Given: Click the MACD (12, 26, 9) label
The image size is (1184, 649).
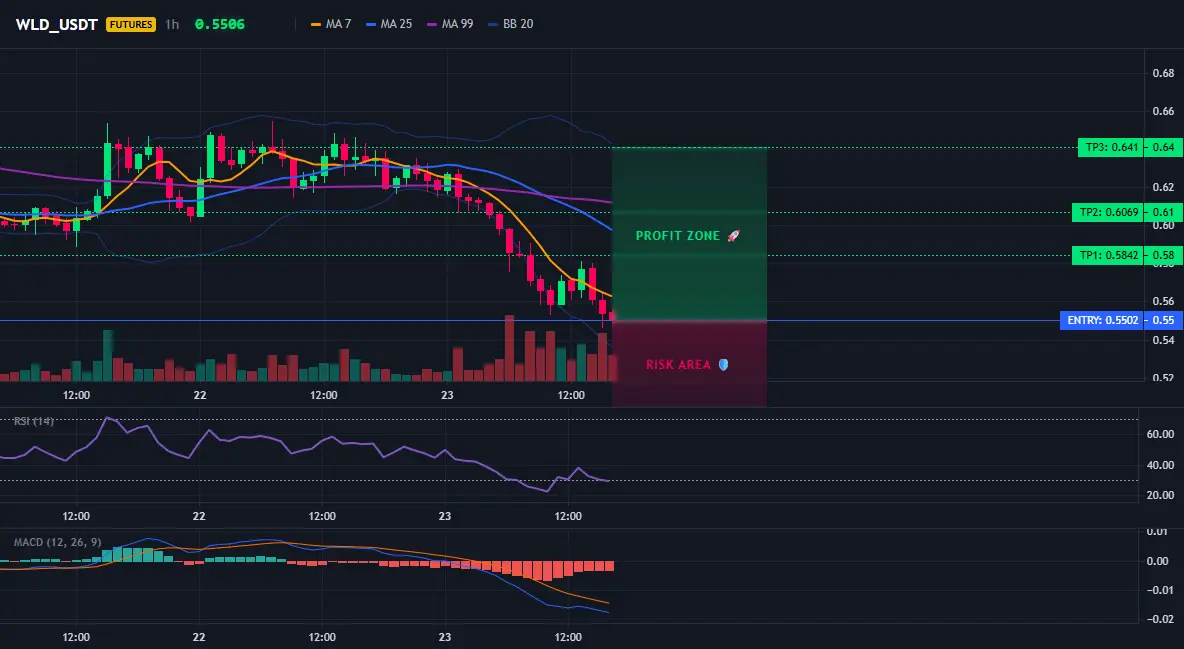Looking at the screenshot, I should point(57,542).
